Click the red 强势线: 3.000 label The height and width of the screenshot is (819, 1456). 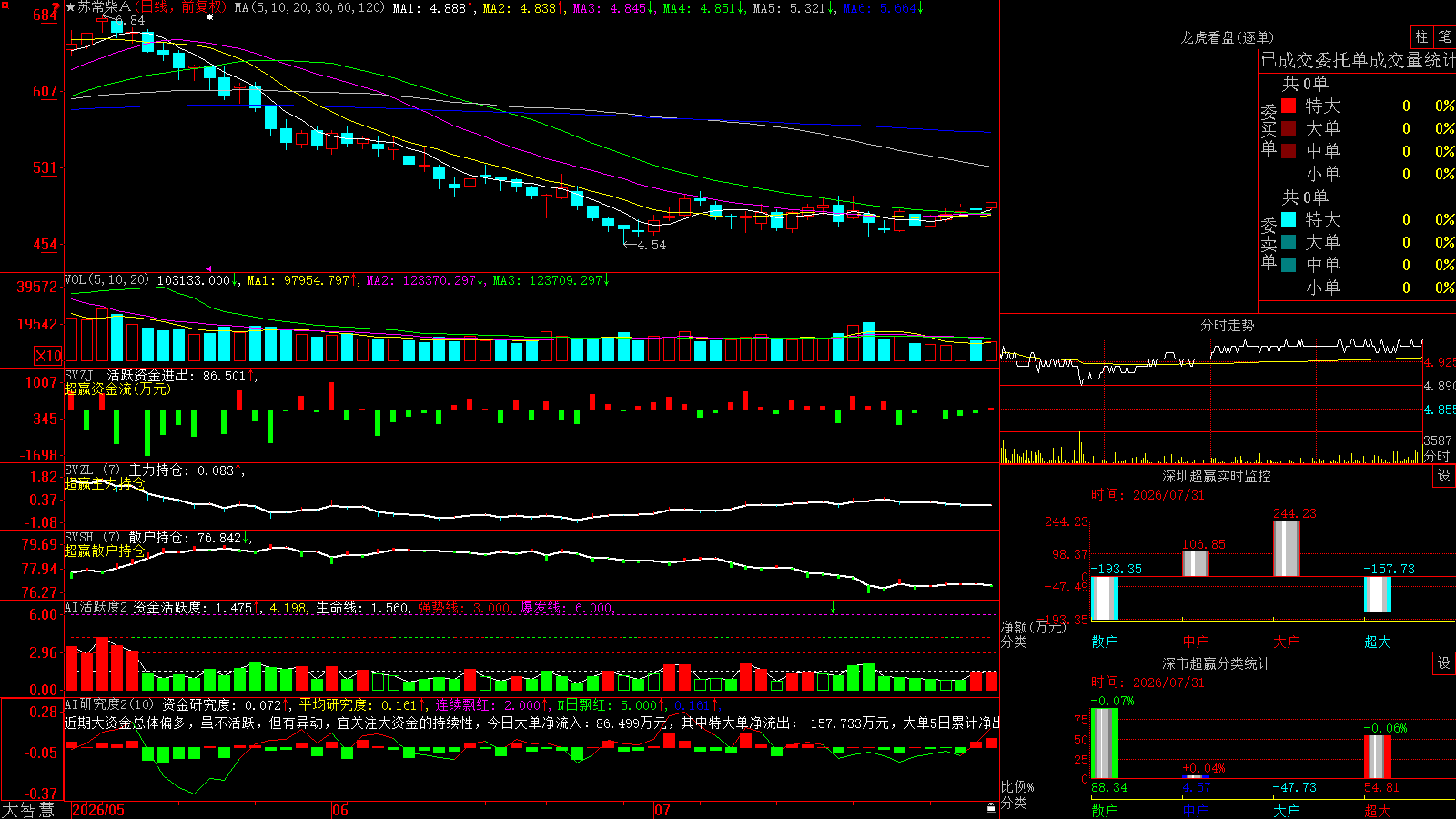coord(464,607)
